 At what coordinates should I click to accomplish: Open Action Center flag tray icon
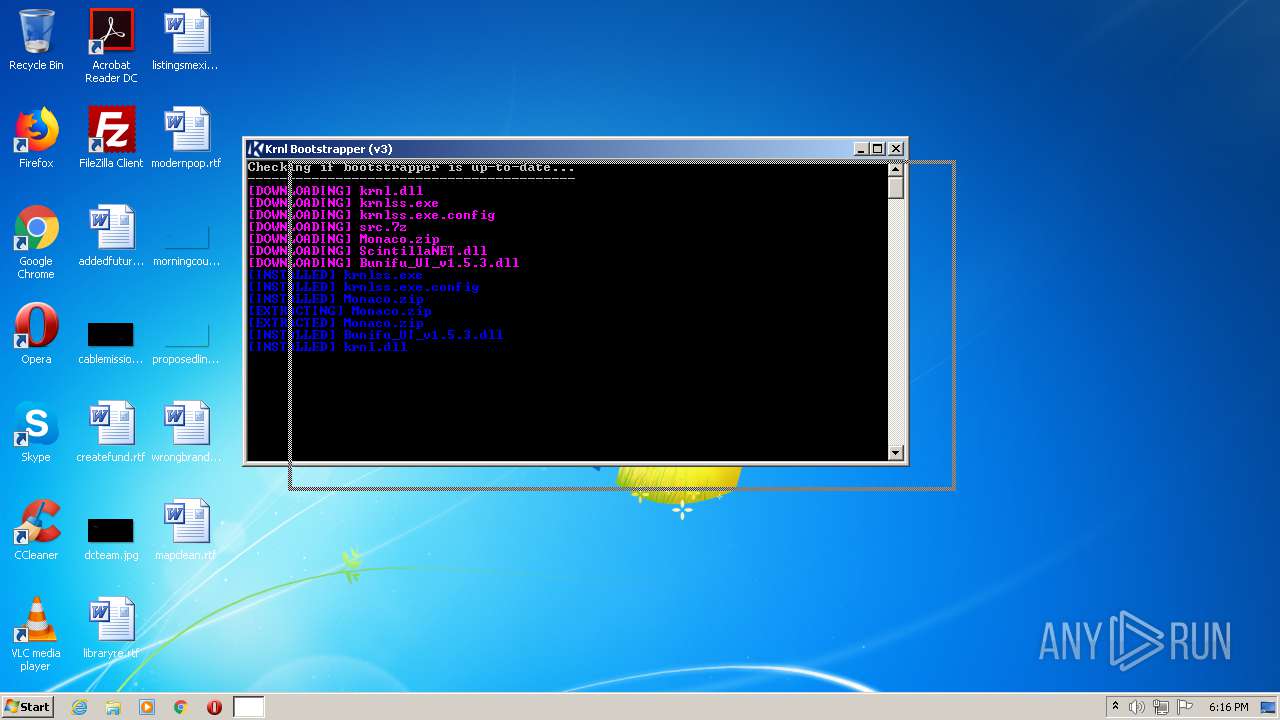pyautogui.click(x=1185, y=707)
